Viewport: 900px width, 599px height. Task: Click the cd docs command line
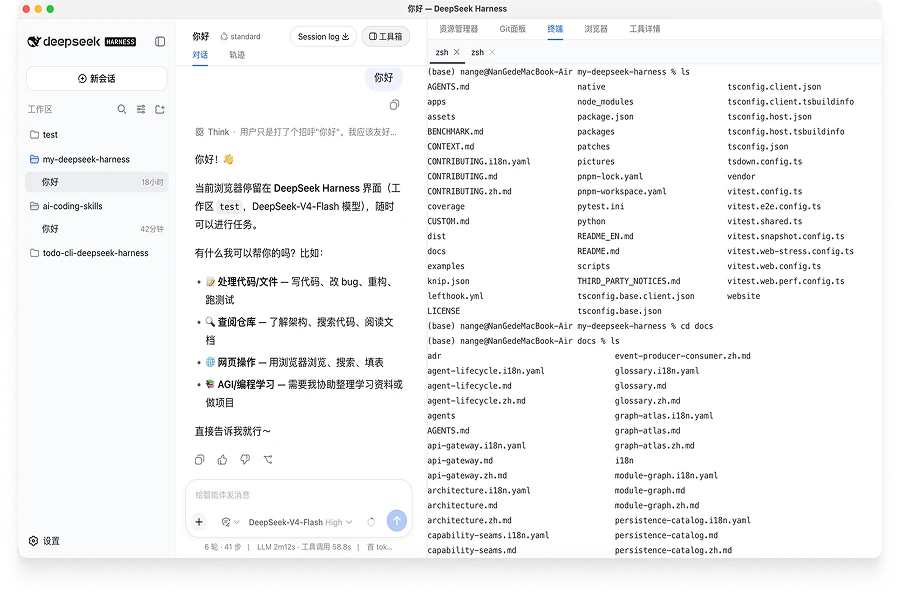tap(571, 325)
